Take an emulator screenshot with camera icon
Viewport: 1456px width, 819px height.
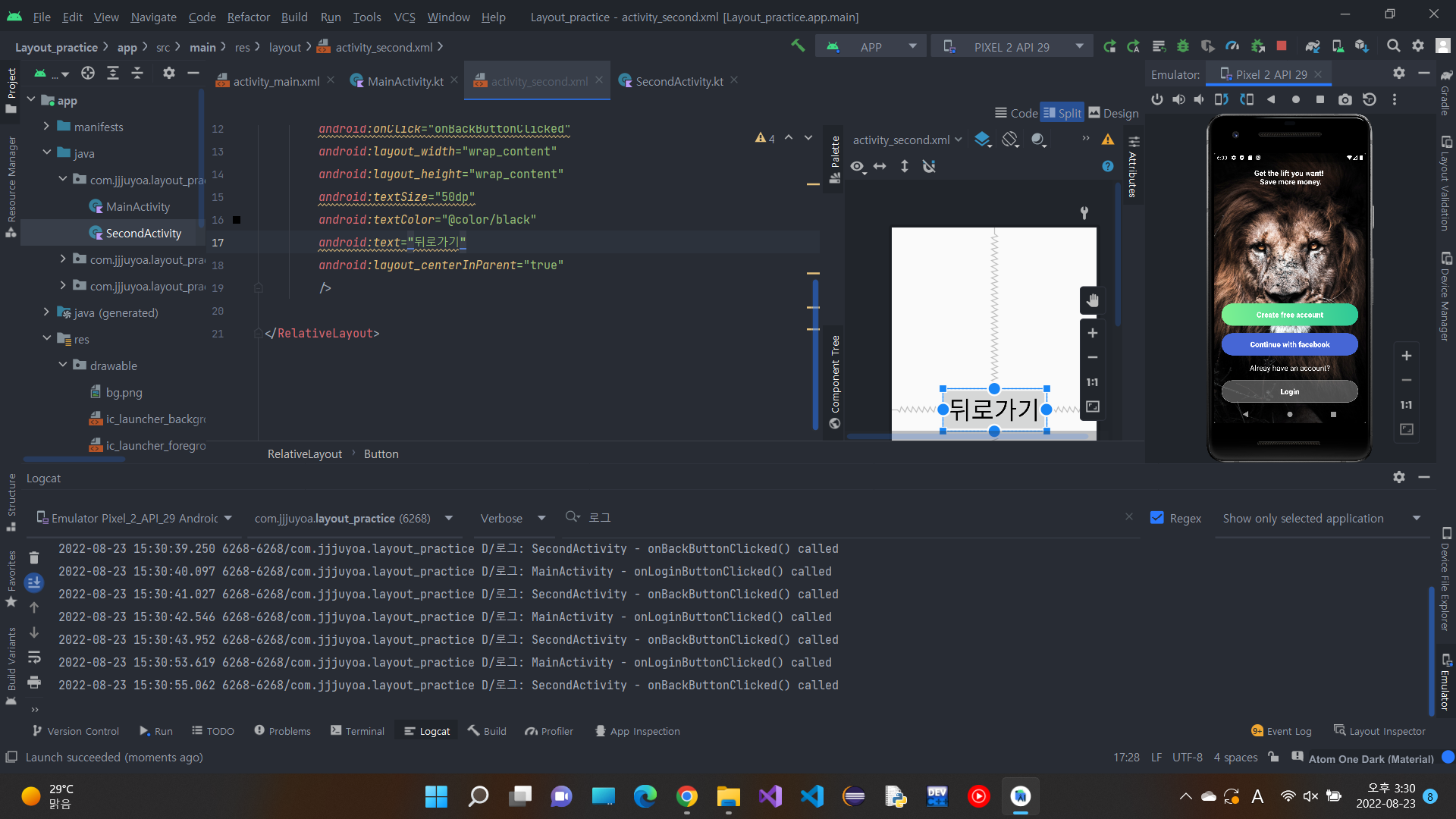coord(1345,99)
